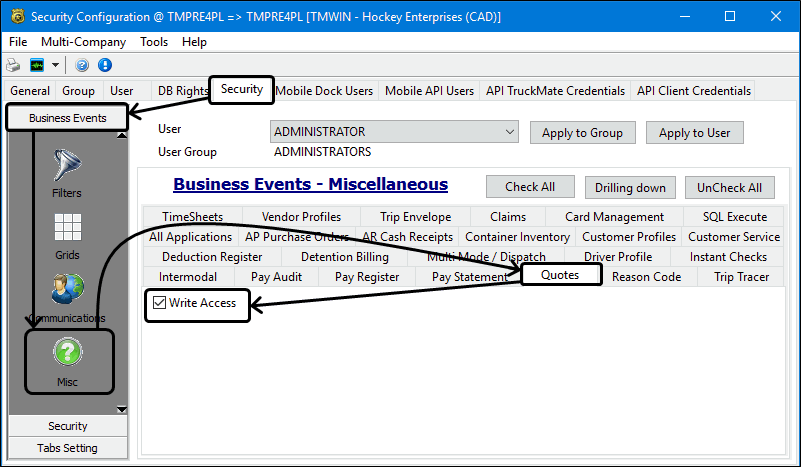Open the Security sidebar section button

(67, 426)
